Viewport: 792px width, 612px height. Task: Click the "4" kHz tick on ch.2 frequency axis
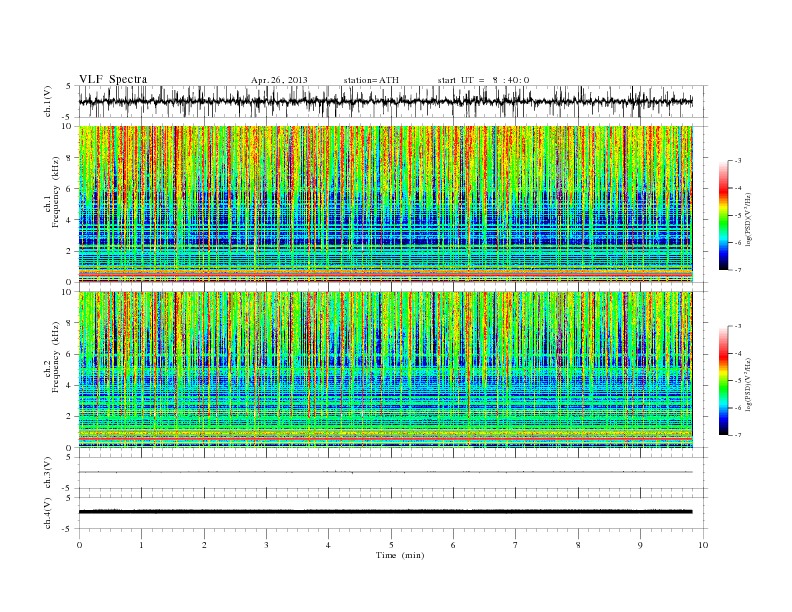tap(70, 386)
